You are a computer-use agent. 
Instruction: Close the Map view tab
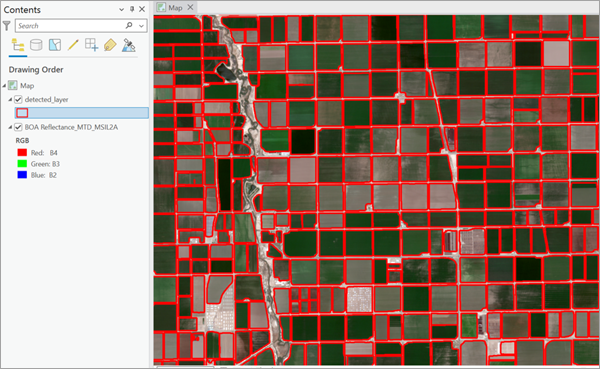190,7
